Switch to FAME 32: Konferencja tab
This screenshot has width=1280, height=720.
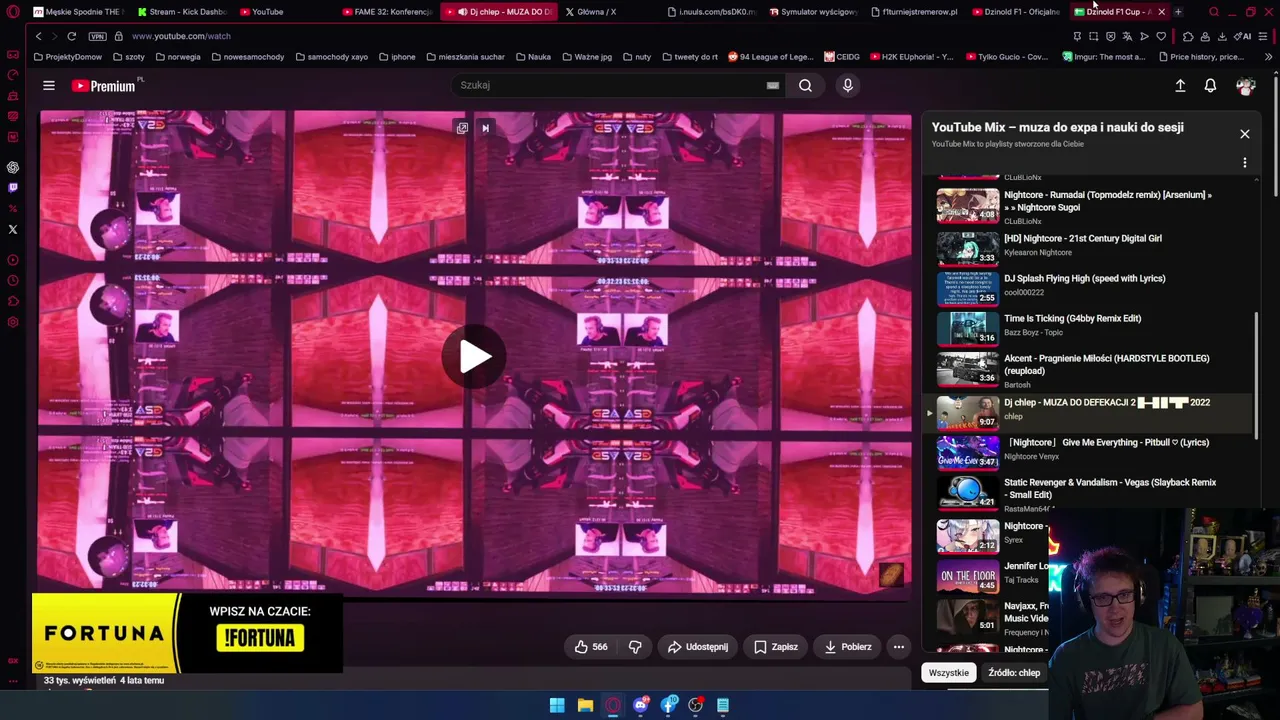pyautogui.click(x=387, y=12)
